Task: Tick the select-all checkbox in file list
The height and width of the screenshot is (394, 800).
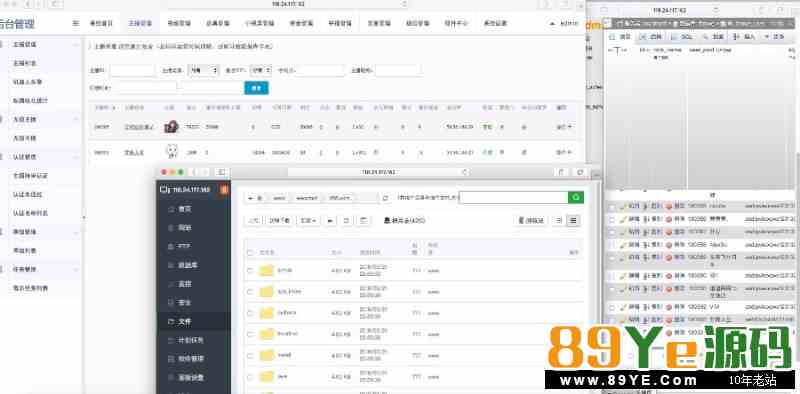Action: (249, 253)
